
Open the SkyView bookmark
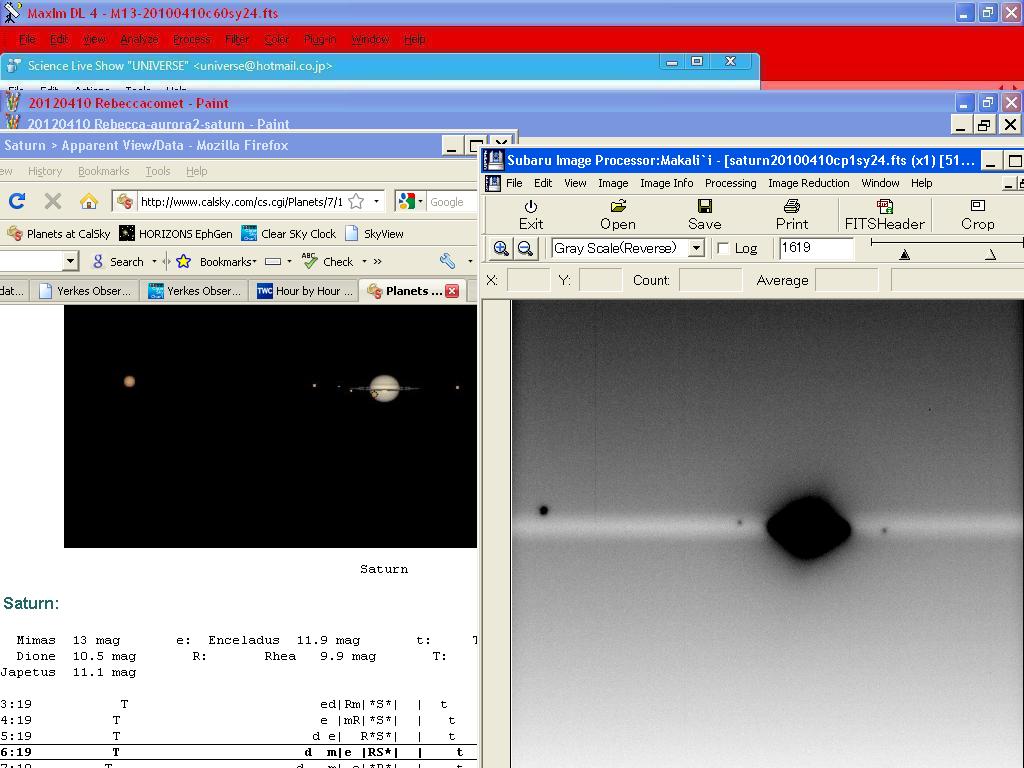(x=374, y=234)
